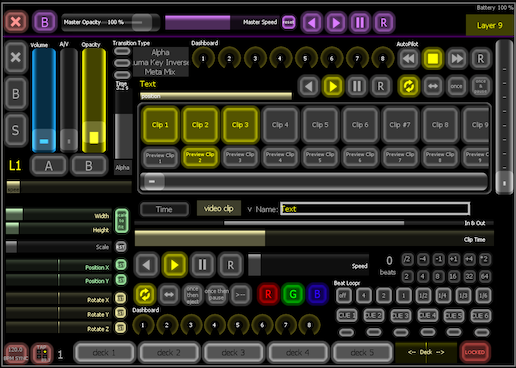
Task: Toggle the green G color channel
Action: point(293,294)
